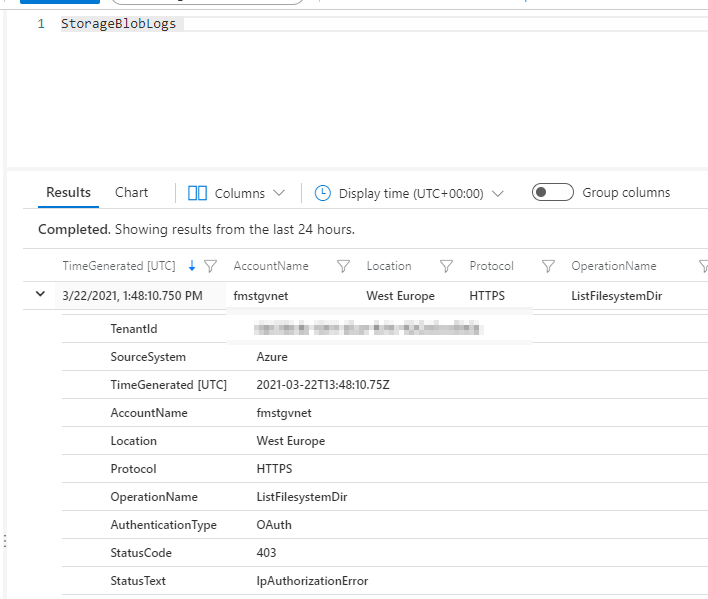Toggle the Group columns switch
708x599 pixels.
[553, 192]
